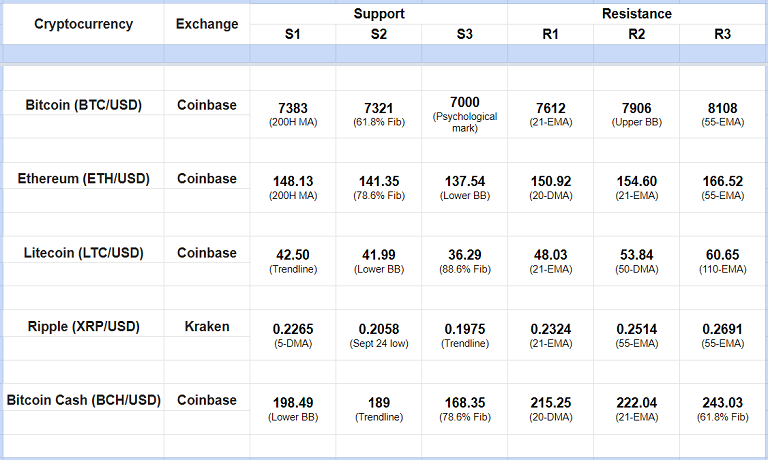Click the Cryptocurrency column header
This screenshot has width=768, height=460.
click(x=83, y=24)
